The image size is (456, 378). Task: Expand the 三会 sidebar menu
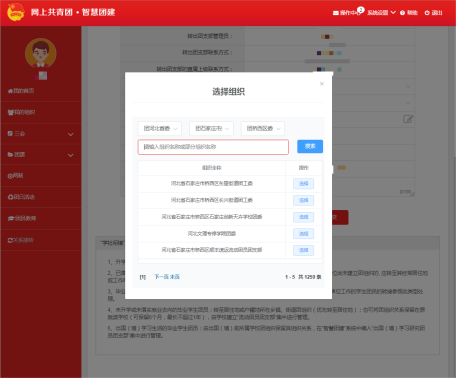(x=41, y=134)
